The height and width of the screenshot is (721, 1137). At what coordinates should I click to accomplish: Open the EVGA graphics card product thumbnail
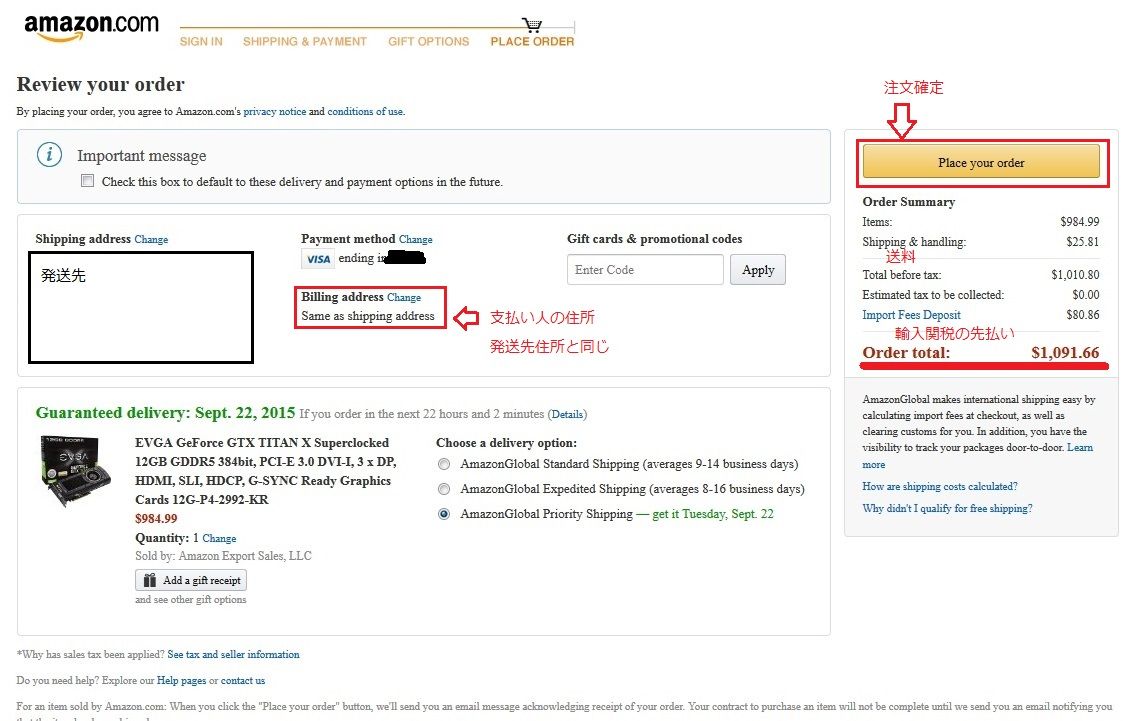76,470
